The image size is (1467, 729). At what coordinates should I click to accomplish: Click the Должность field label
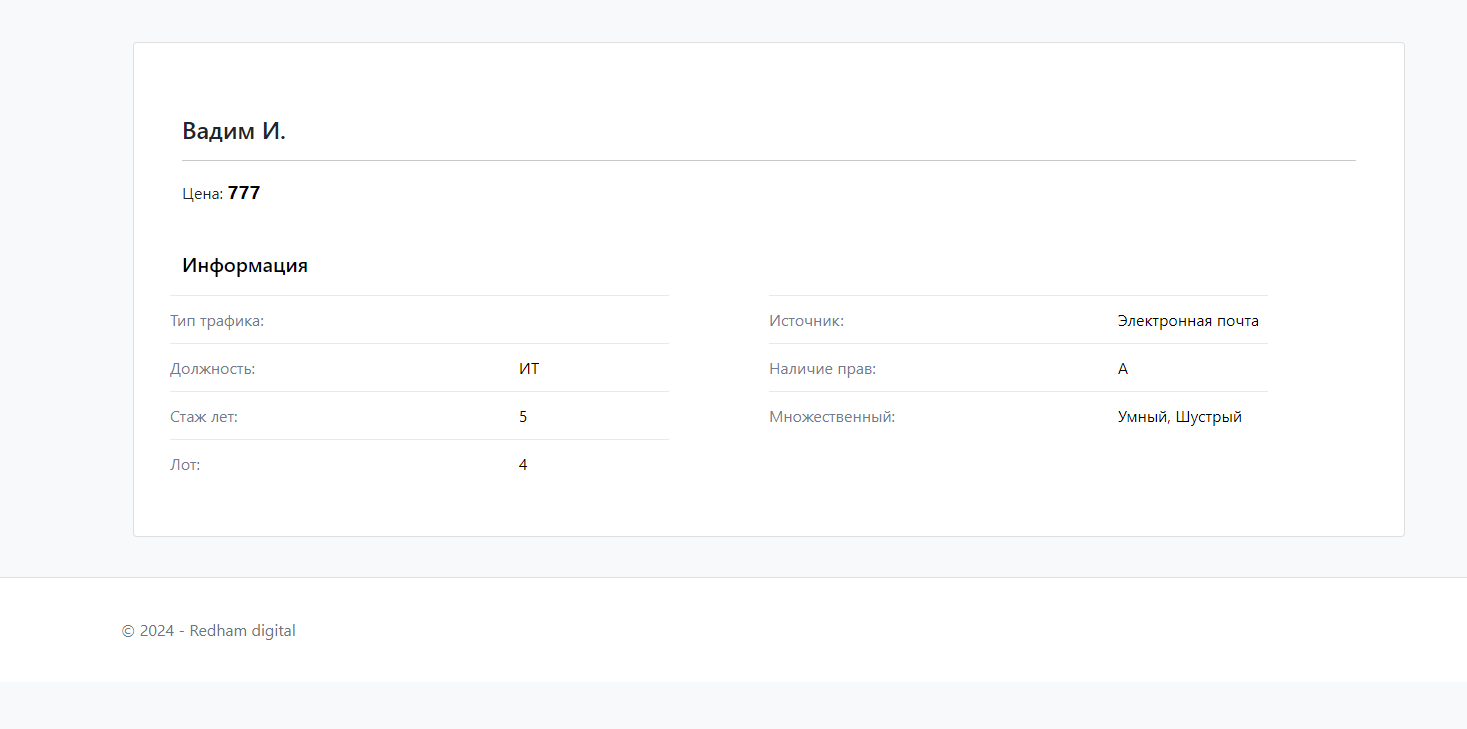213,369
